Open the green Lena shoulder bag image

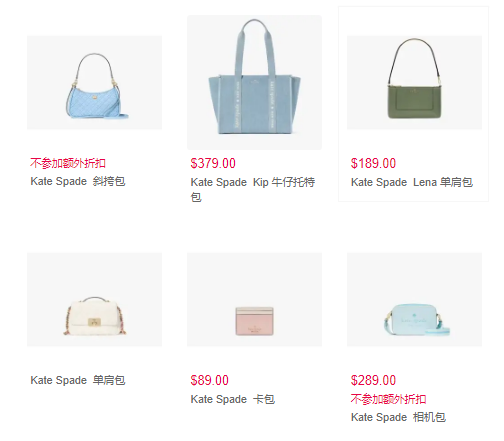[x=414, y=82]
